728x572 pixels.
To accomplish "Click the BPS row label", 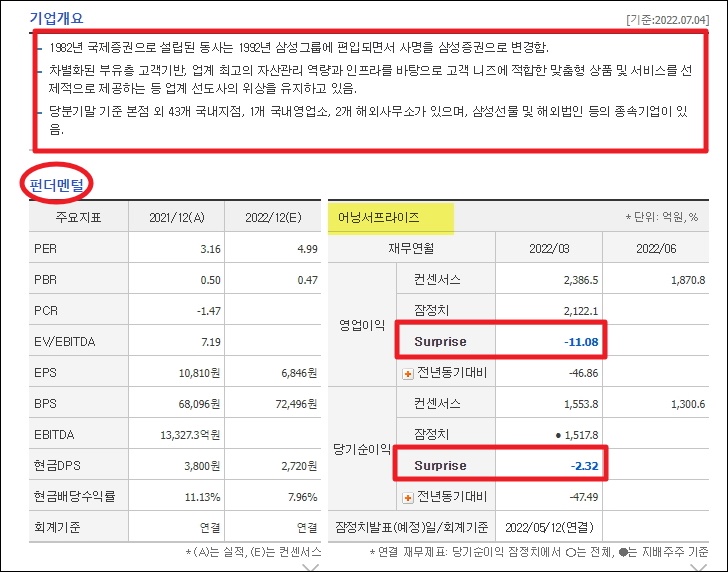I will (45, 403).
